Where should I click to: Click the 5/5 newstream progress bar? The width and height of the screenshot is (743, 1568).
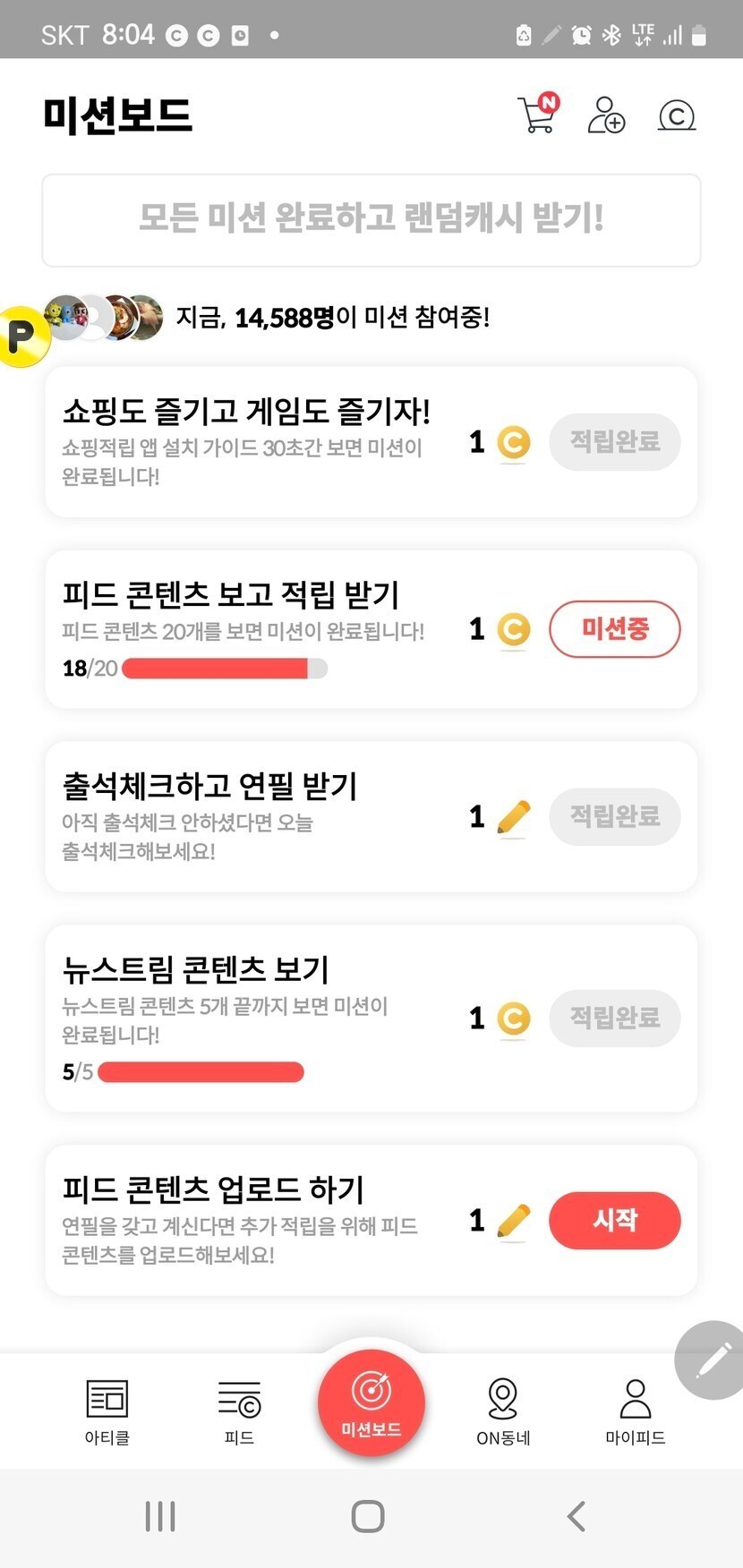[201, 1072]
